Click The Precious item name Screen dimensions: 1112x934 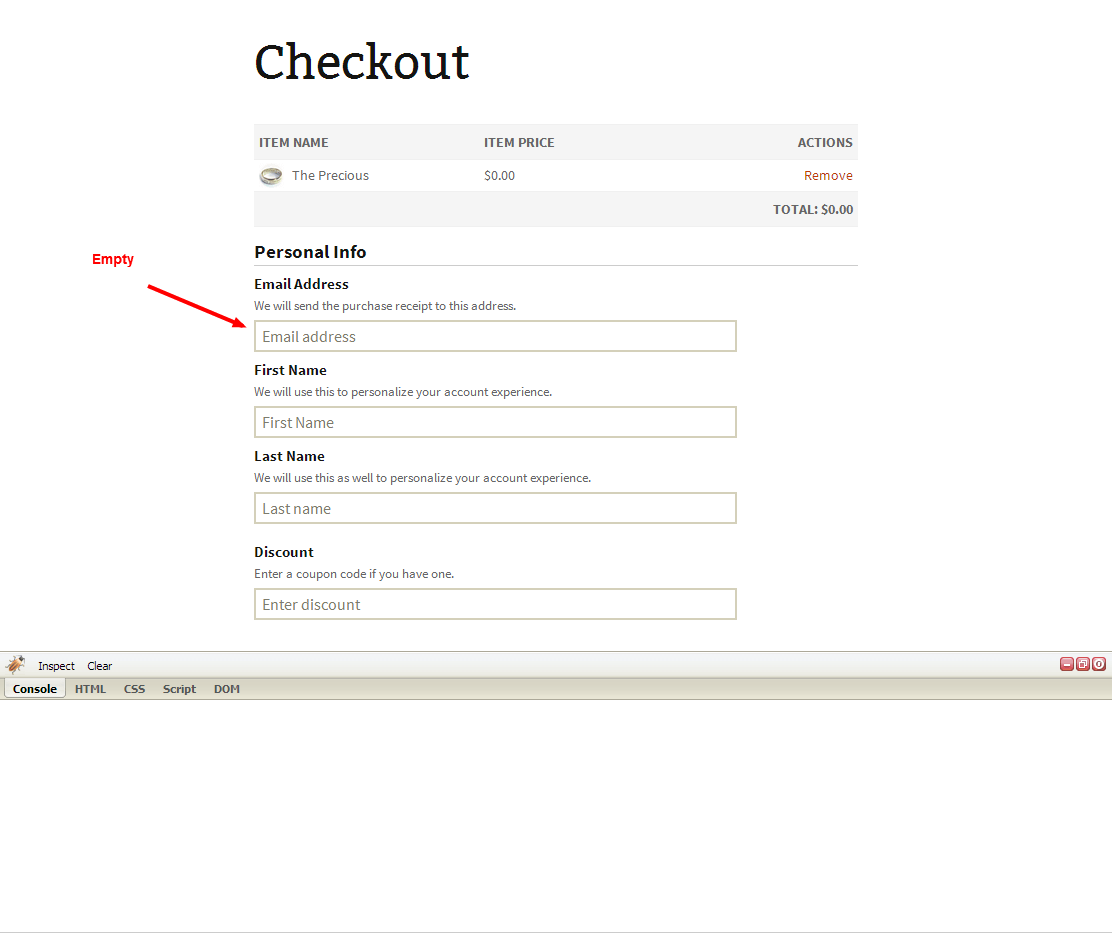tap(330, 175)
